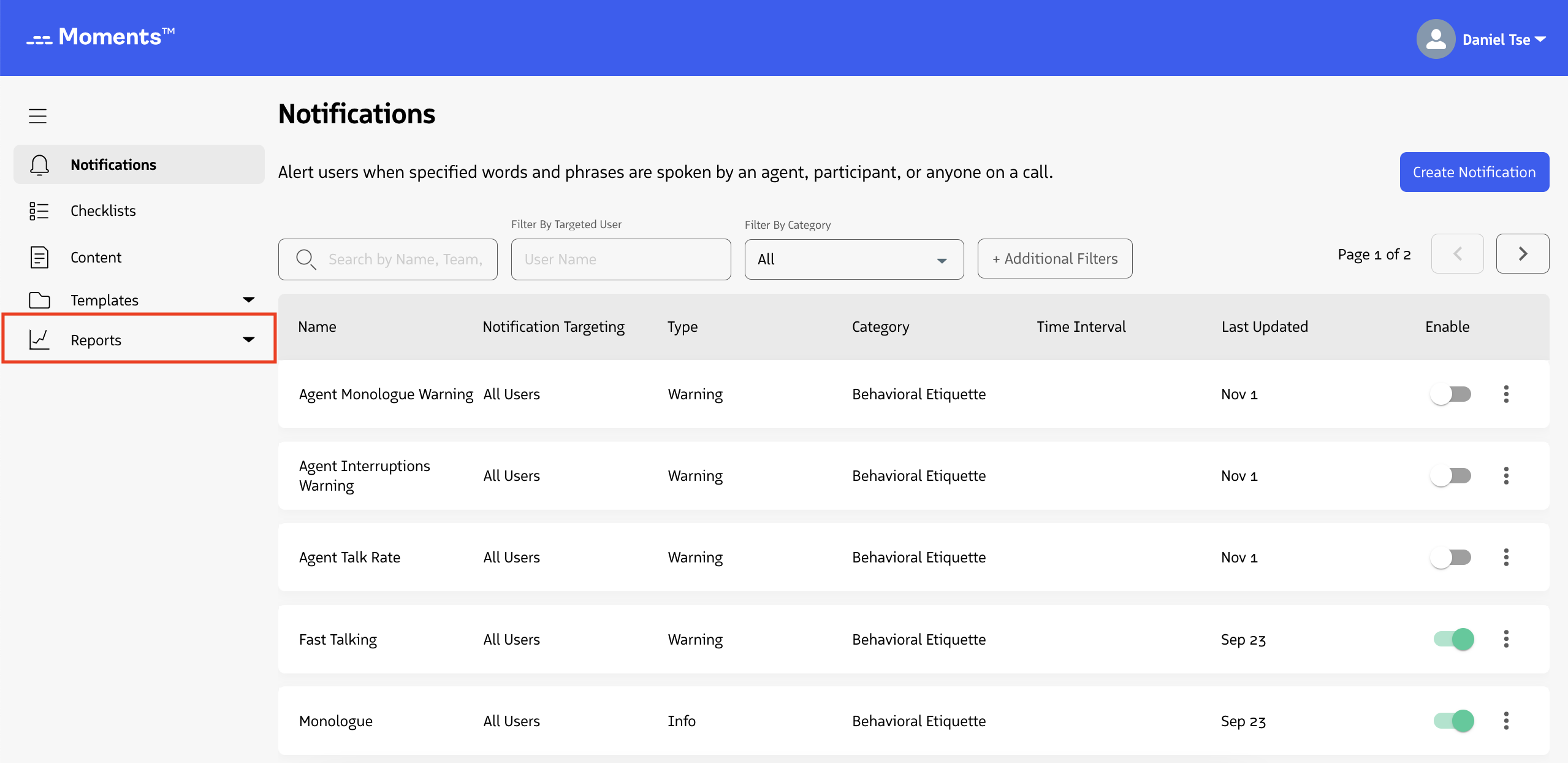Disable the Fast Talking toggle
Viewport: 1568px width, 763px height.
pyautogui.click(x=1454, y=639)
